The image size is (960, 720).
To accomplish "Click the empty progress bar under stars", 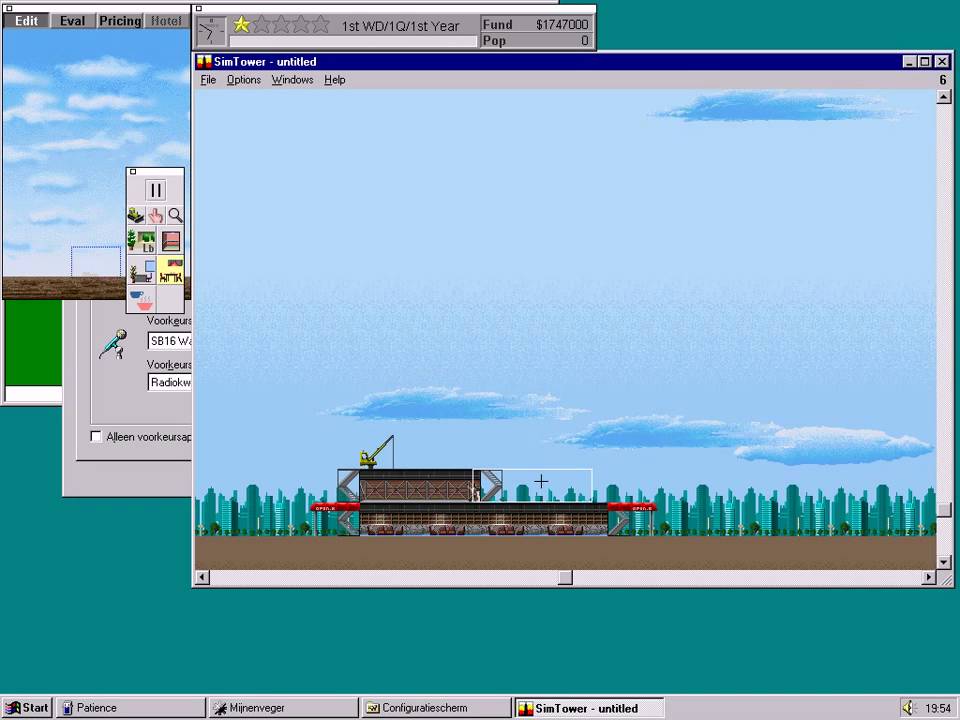I will 353,41.
